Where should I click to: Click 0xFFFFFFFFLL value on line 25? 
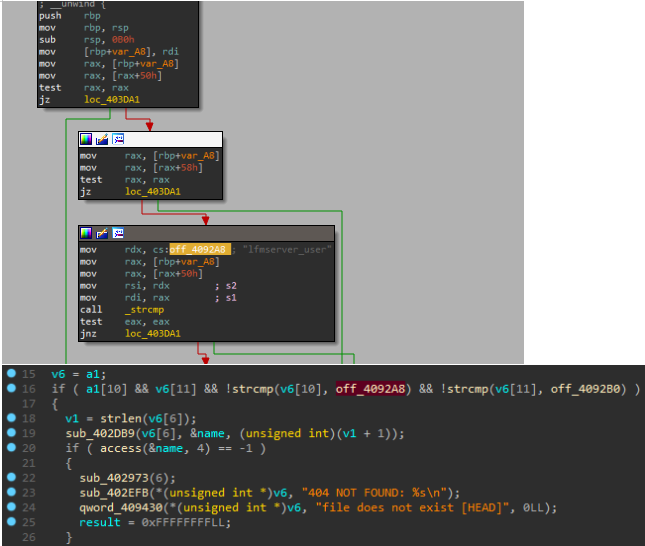[x=183, y=523]
